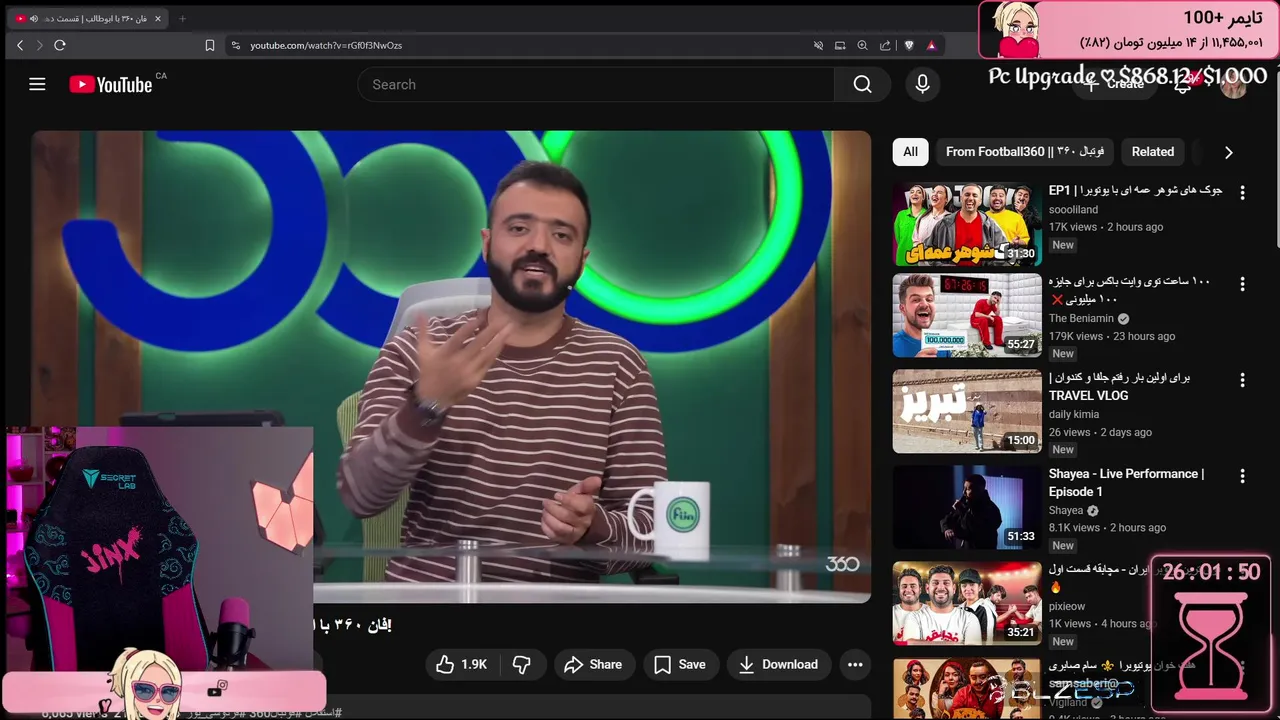Open account avatar menu
The height and width of the screenshot is (720, 1280).
1234,85
